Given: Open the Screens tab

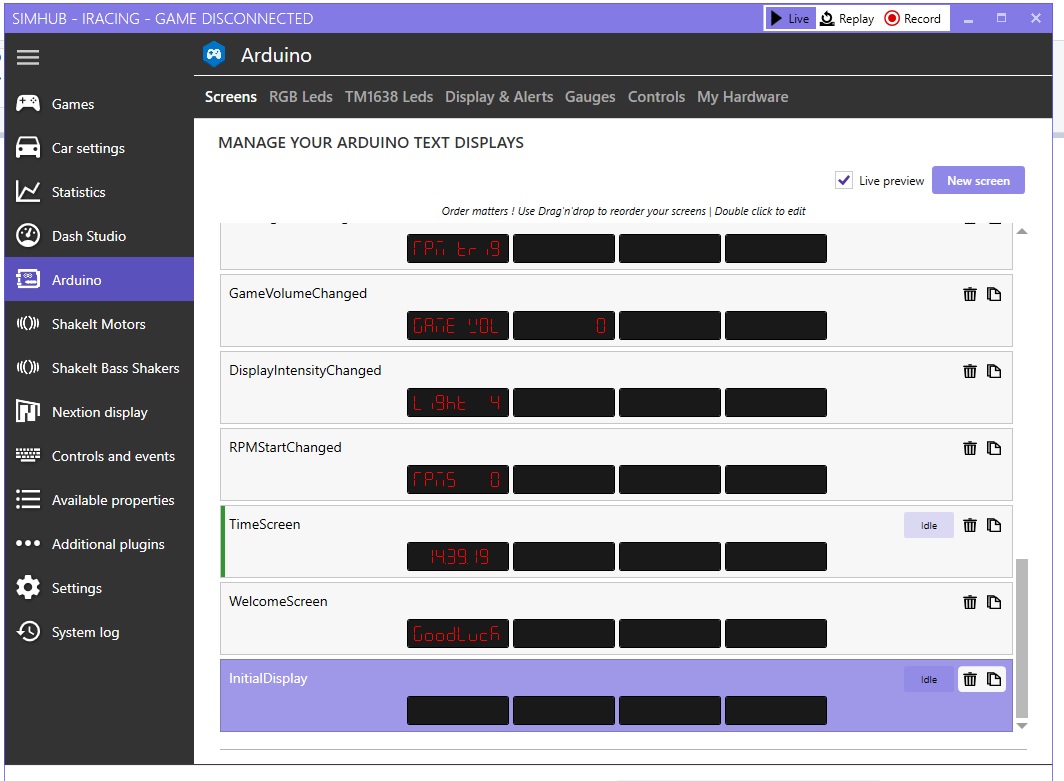Looking at the screenshot, I should pyautogui.click(x=231, y=96).
